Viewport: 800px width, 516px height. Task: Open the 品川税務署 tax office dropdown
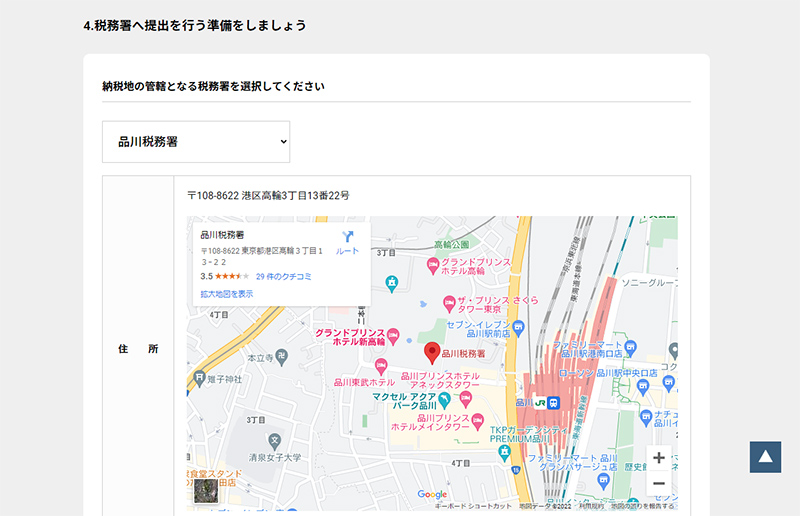196,142
